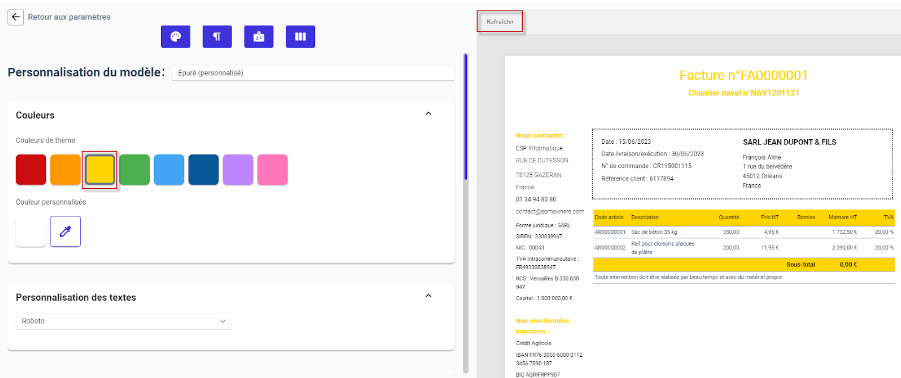Click the white custom color box
This screenshot has height=378, width=901.
tap(31, 232)
